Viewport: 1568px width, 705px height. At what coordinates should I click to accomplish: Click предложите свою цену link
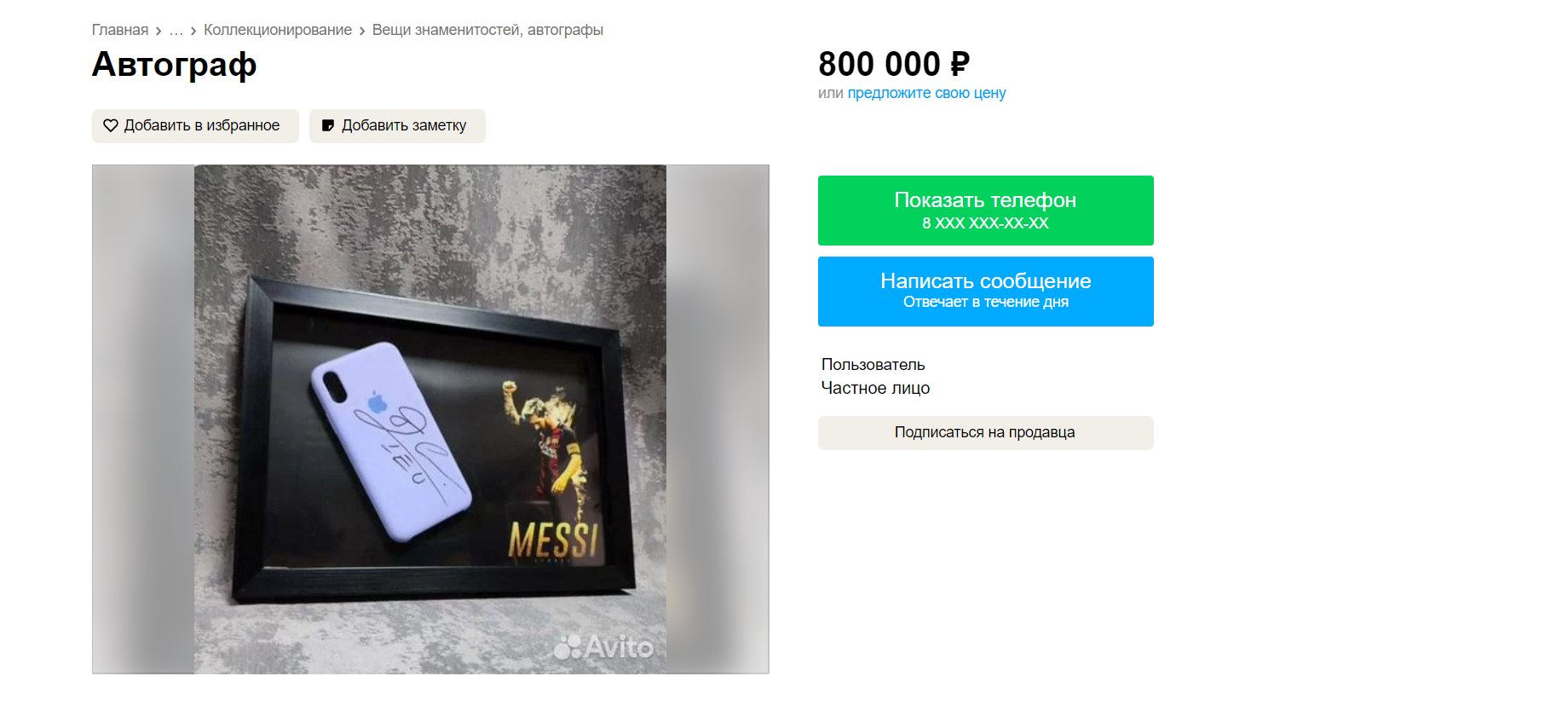[x=926, y=93]
